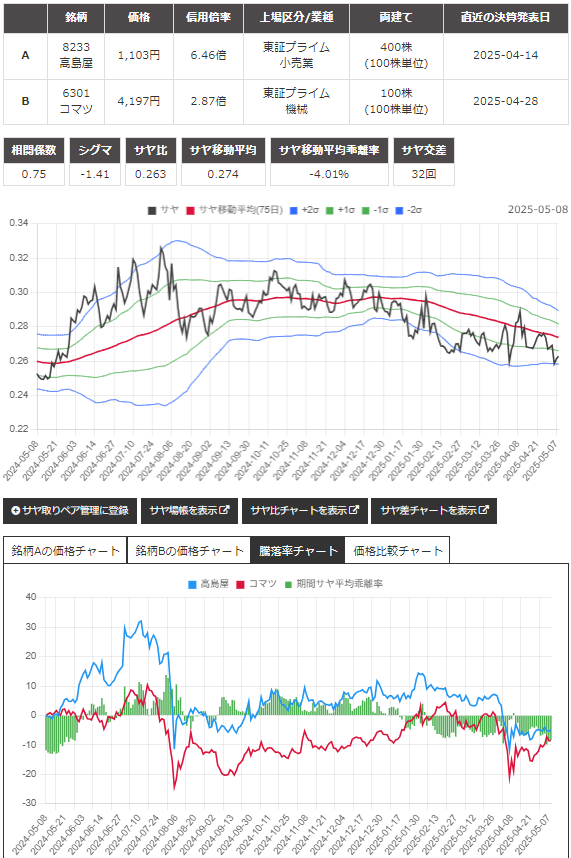Screen dimensions: 571x858
Task: Click the 8233 高島屋 stock cell
Action: pyautogui.click(x=76, y=55)
